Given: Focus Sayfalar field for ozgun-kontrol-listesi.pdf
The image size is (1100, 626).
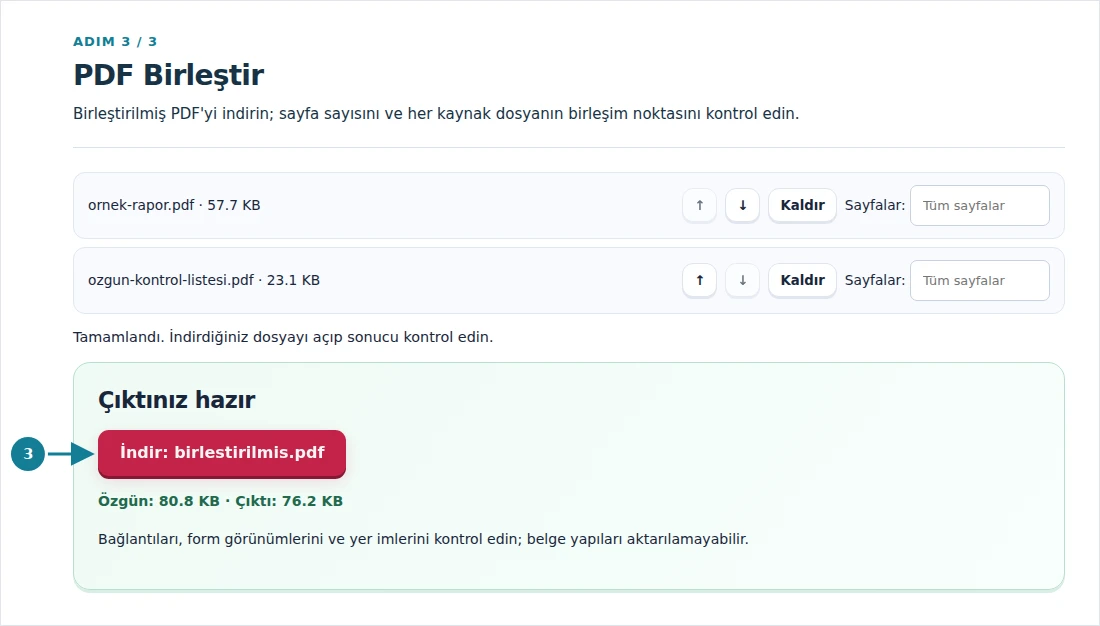Looking at the screenshot, I should pos(979,281).
